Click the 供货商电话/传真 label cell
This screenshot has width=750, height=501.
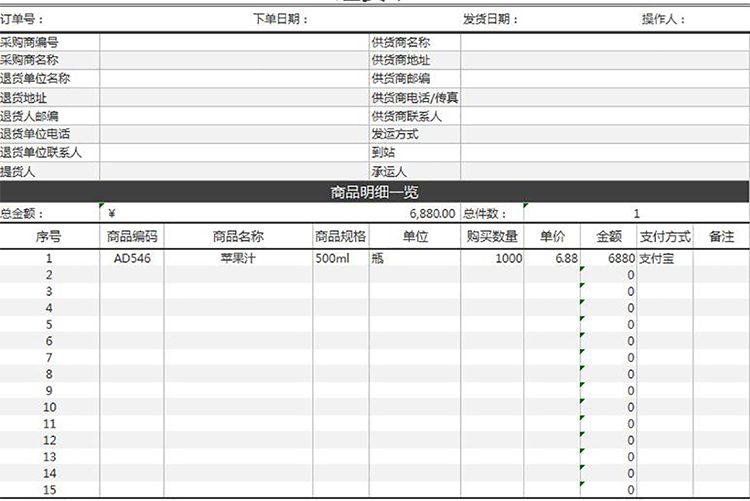click(415, 98)
